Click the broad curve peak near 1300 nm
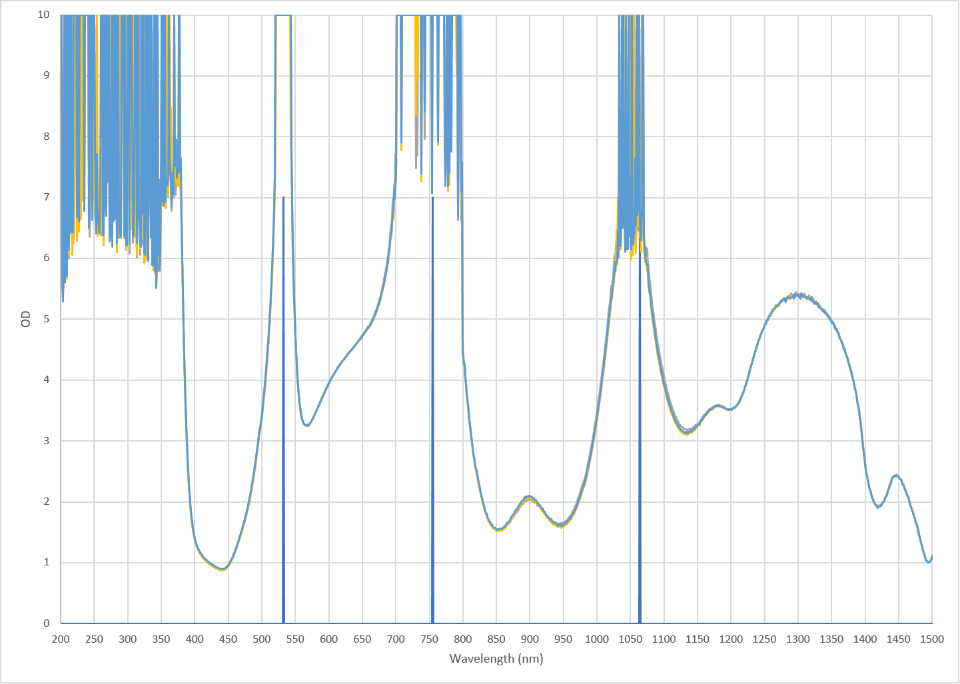This screenshot has width=960, height=684. pyautogui.click(x=798, y=296)
